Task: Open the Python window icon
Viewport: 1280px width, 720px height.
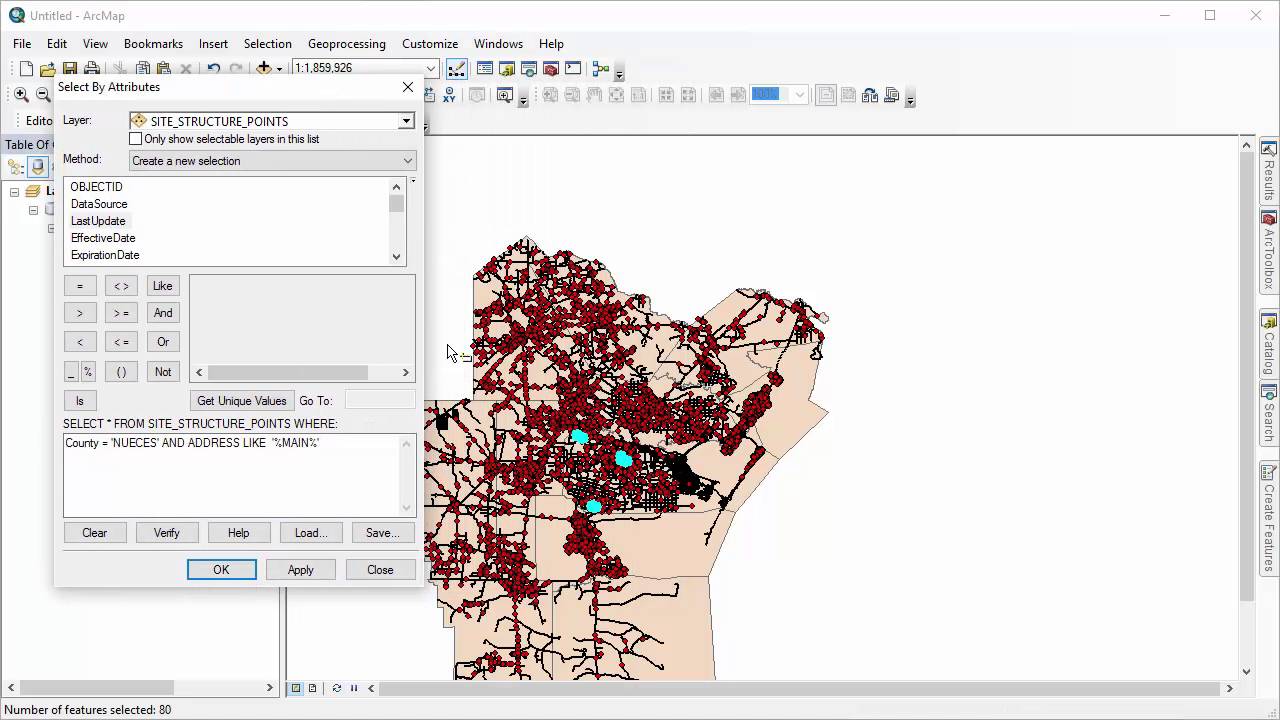Action: tap(573, 69)
